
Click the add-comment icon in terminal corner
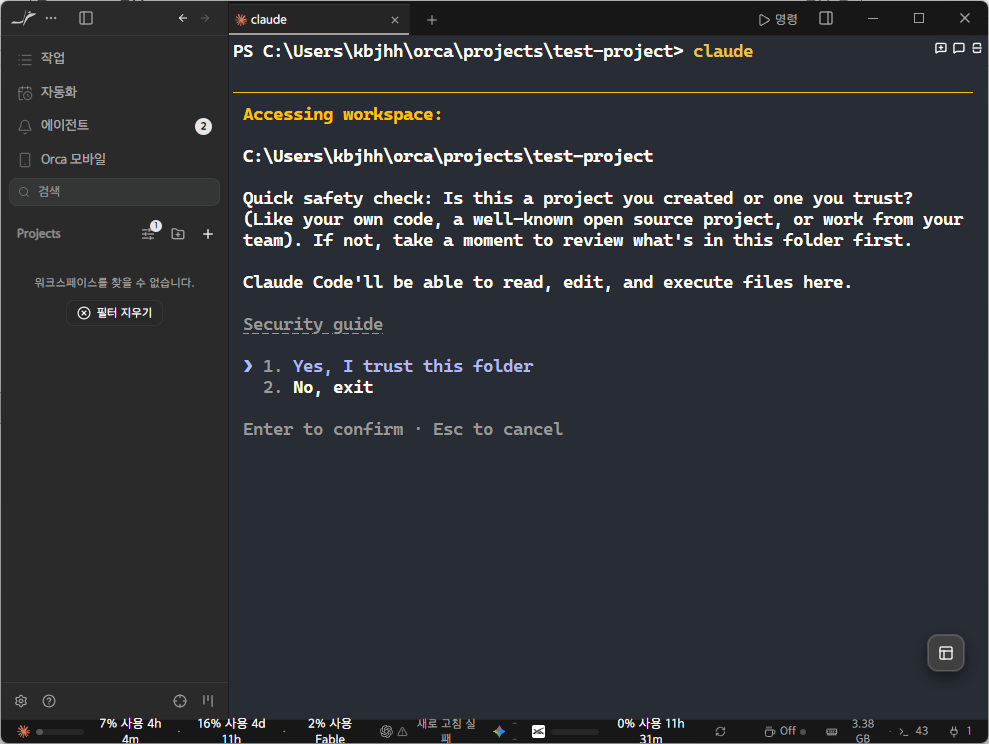(940, 48)
